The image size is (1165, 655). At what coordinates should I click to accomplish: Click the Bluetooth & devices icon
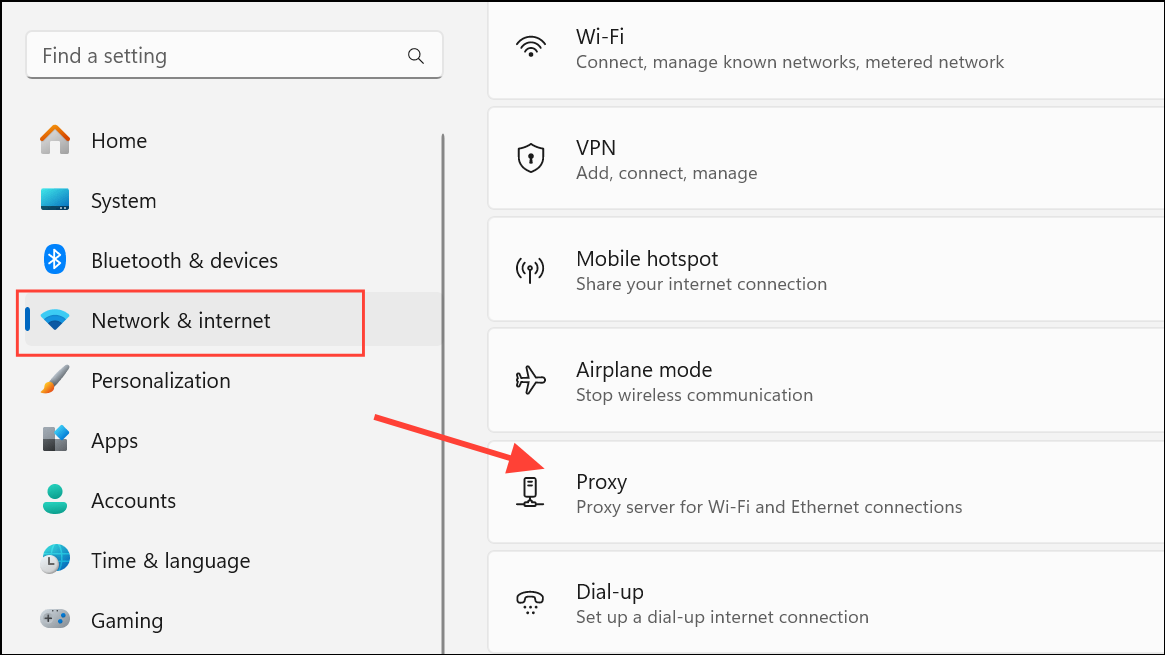[56, 260]
